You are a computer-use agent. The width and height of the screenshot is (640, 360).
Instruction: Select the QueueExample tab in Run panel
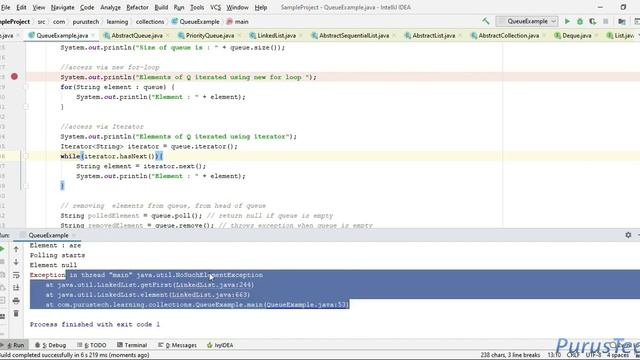tap(48, 235)
